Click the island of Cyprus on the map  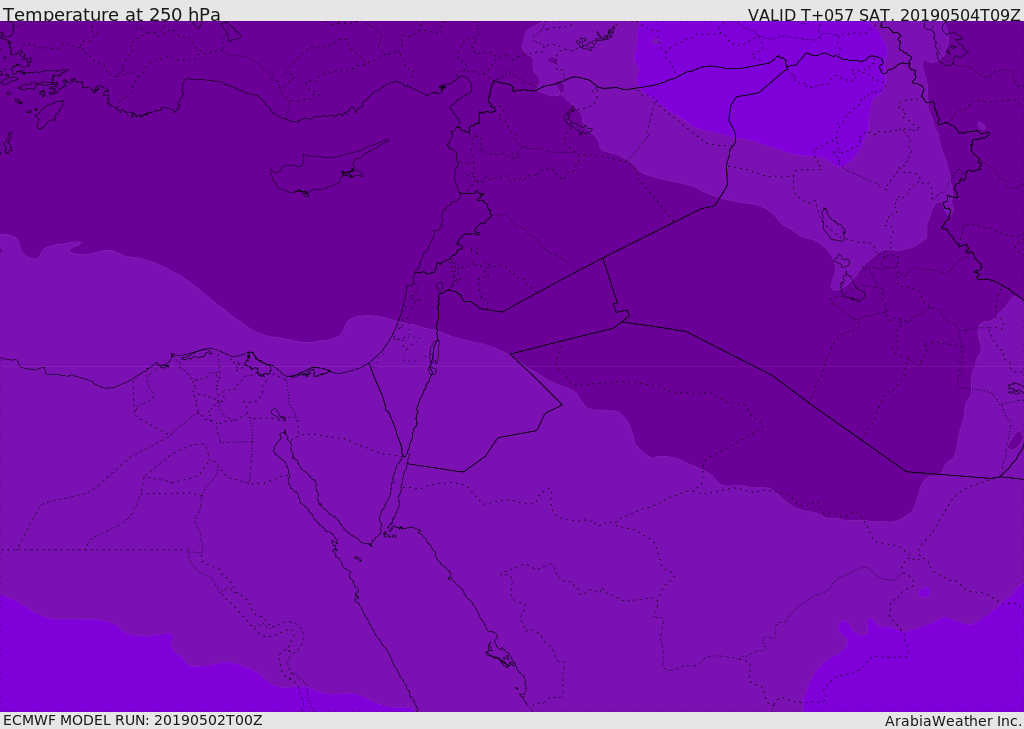(328, 168)
